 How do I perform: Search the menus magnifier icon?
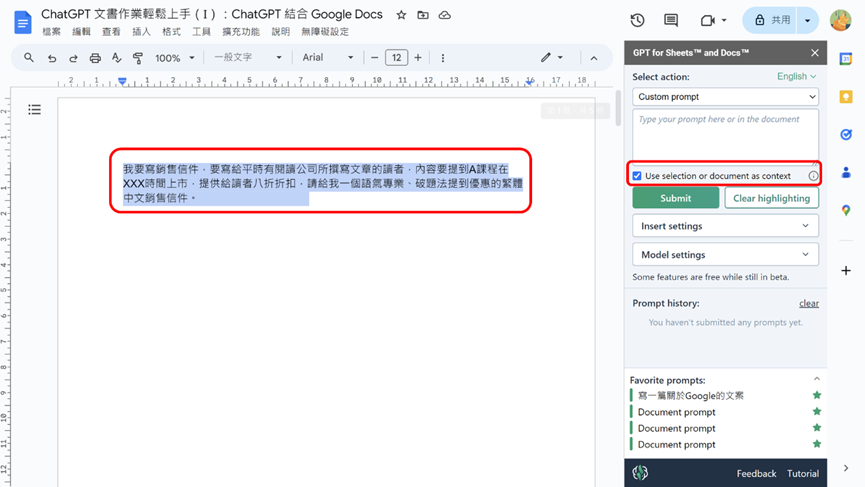click(29, 57)
